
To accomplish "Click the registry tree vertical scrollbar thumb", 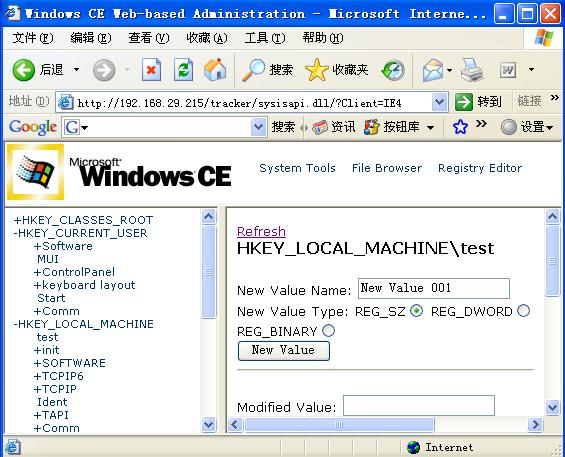I will click(x=209, y=271).
